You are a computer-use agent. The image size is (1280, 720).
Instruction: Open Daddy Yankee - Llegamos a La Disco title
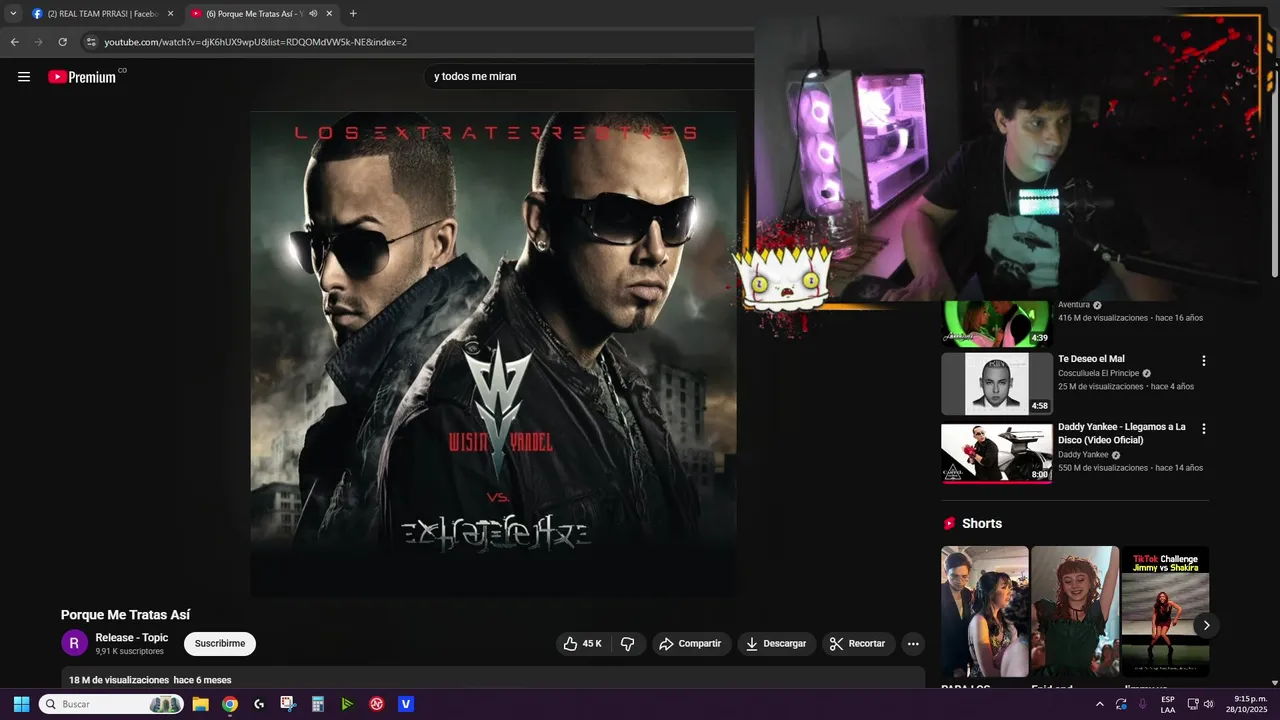(x=1122, y=433)
